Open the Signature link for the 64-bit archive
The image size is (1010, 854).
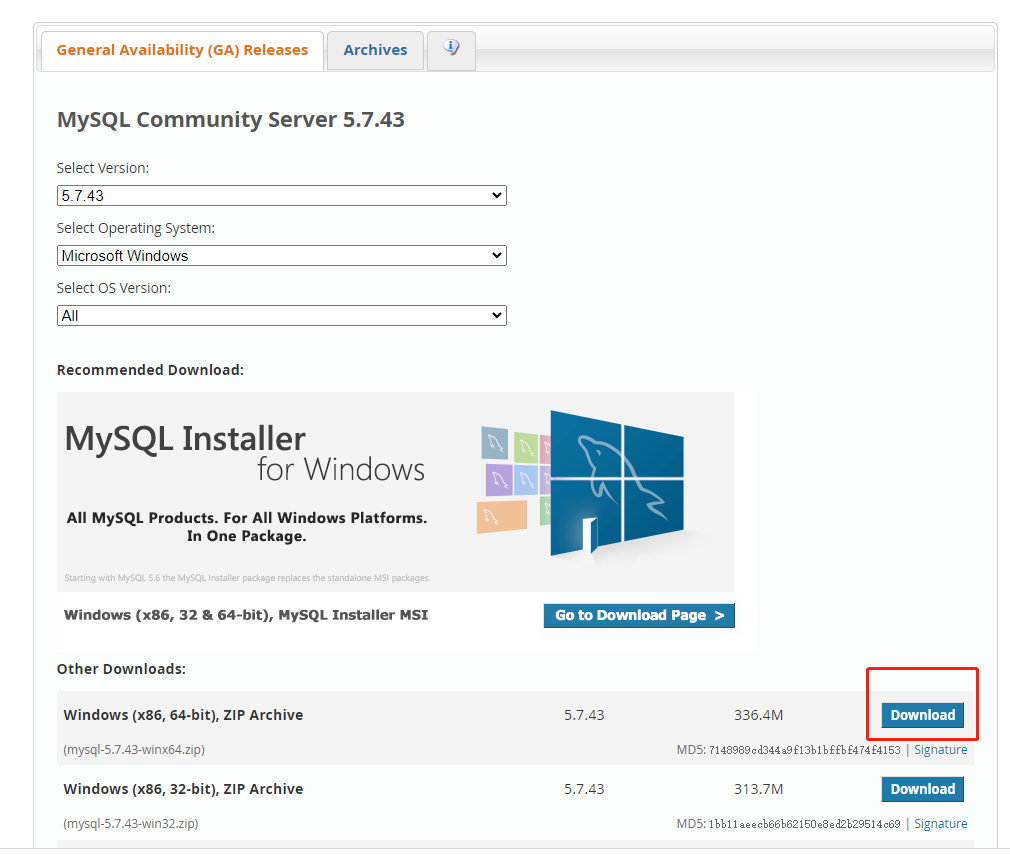tap(940, 750)
